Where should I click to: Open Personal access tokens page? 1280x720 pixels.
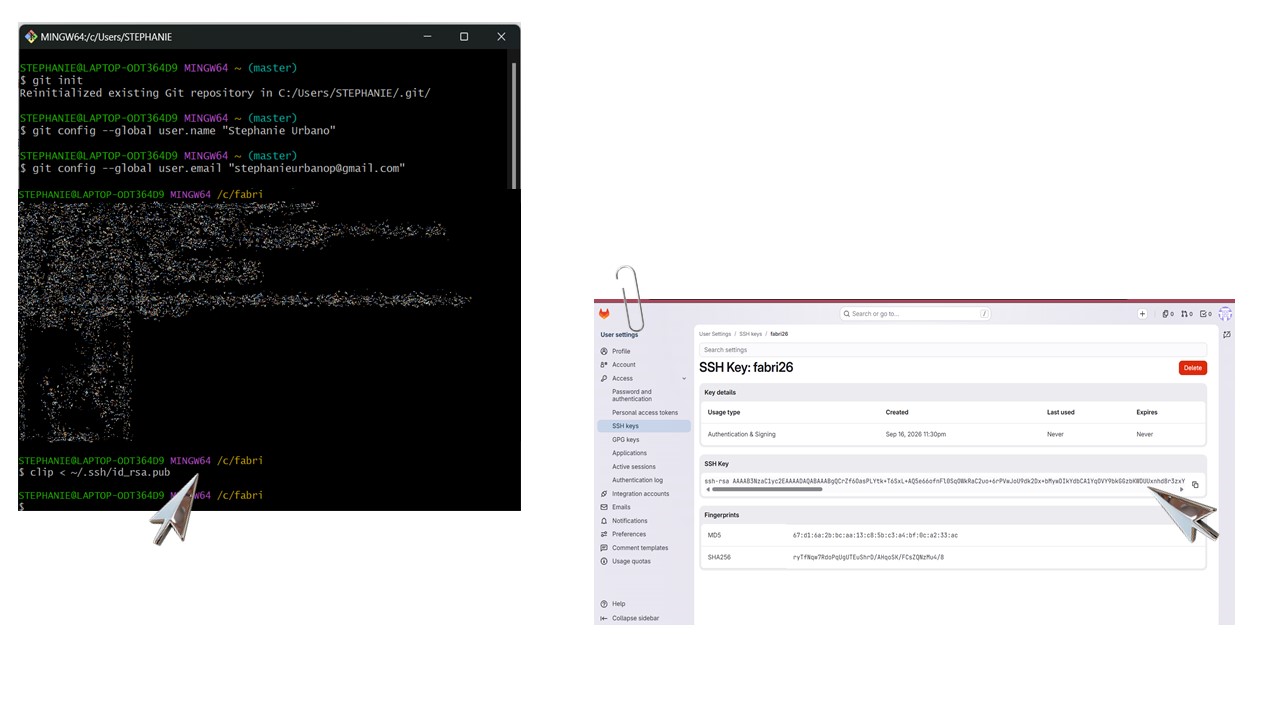tap(645, 413)
